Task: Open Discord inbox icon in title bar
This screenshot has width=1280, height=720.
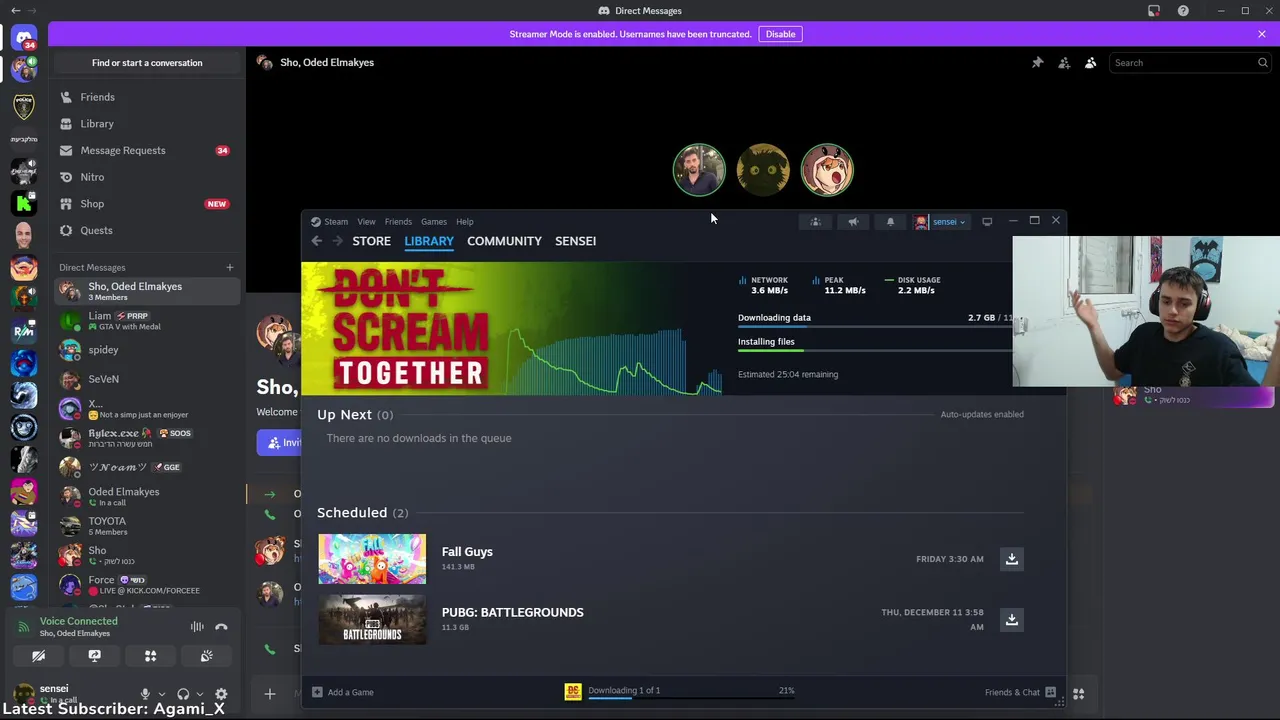Action: tap(1154, 11)
